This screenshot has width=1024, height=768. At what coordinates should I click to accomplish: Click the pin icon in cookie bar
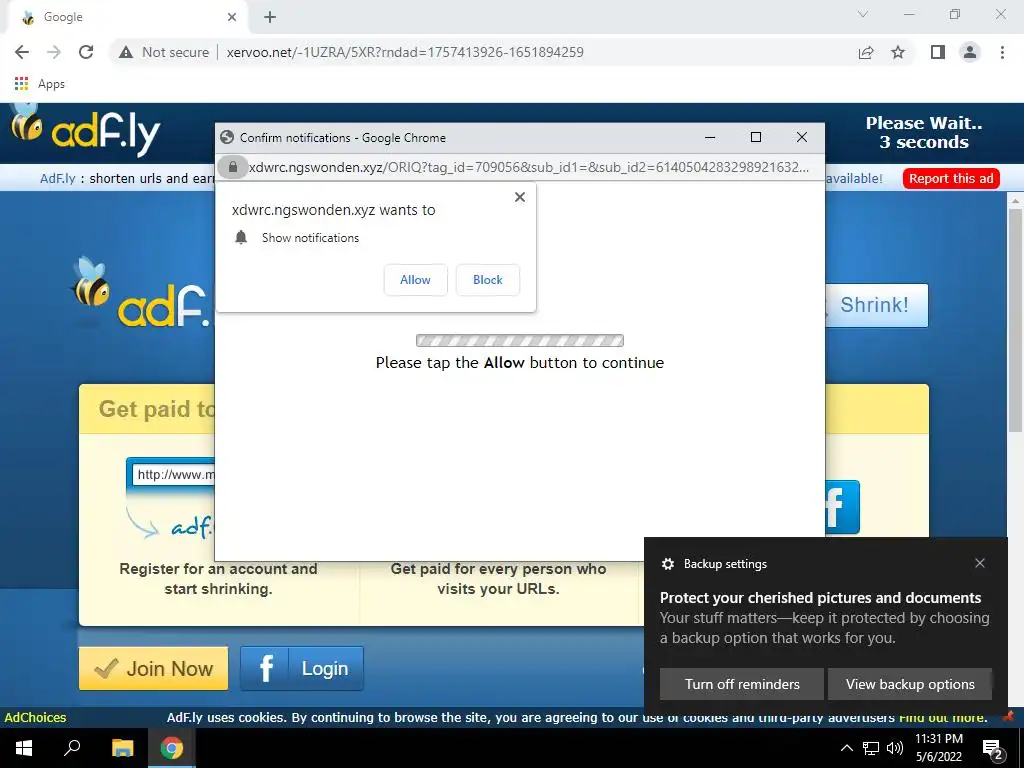(1009, 716)
